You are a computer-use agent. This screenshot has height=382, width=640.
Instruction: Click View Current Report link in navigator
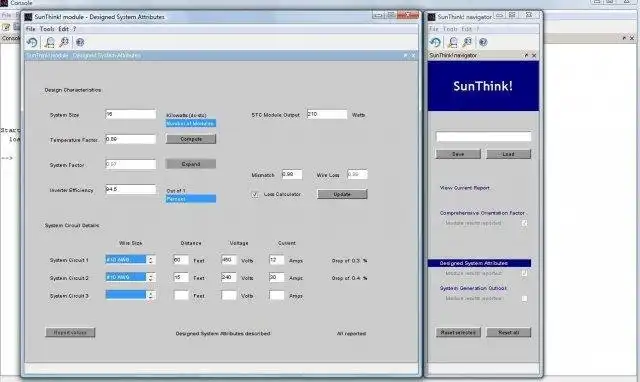(x=464, y=188)
